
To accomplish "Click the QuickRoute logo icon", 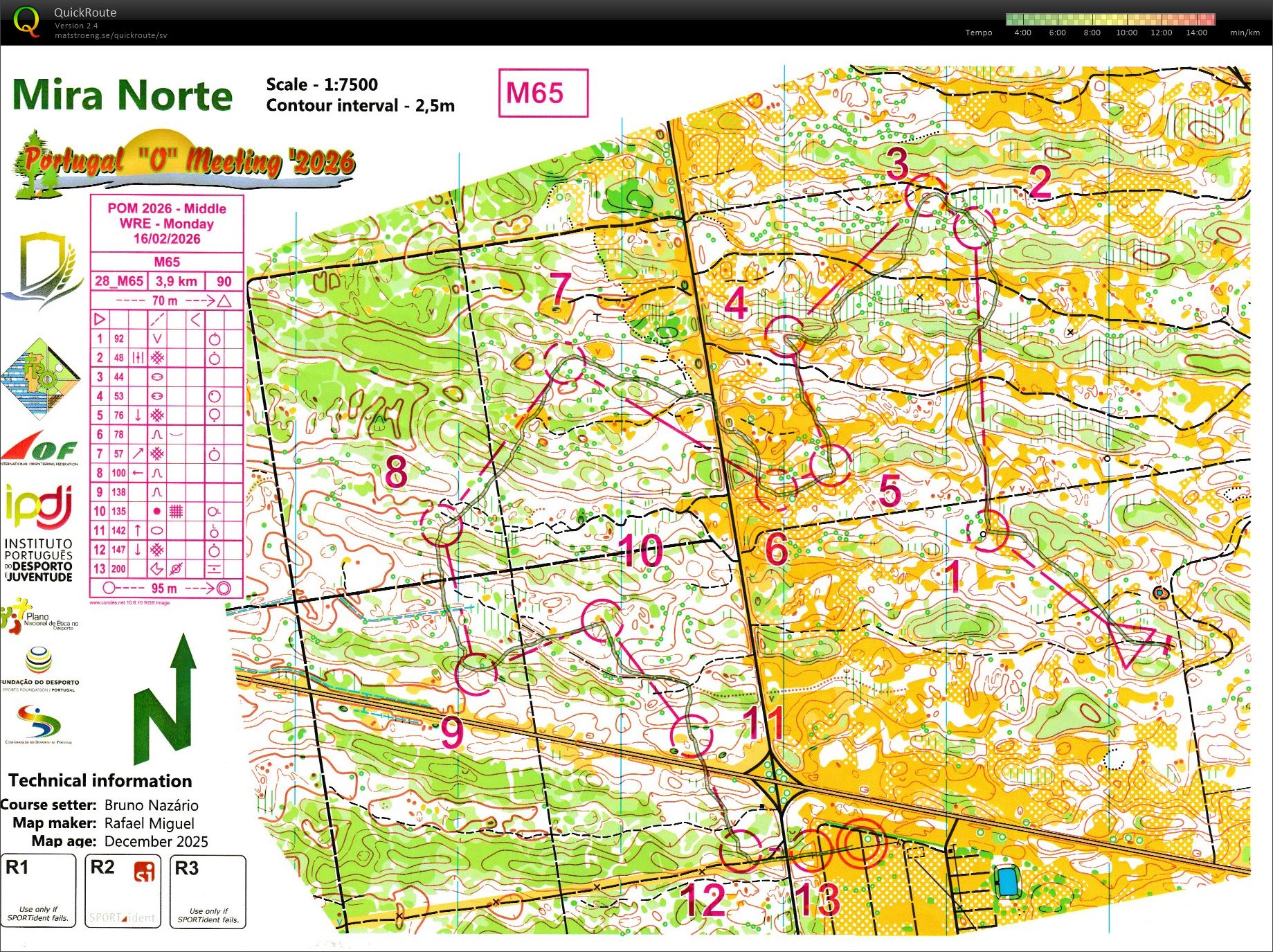I will click(26, 21).
